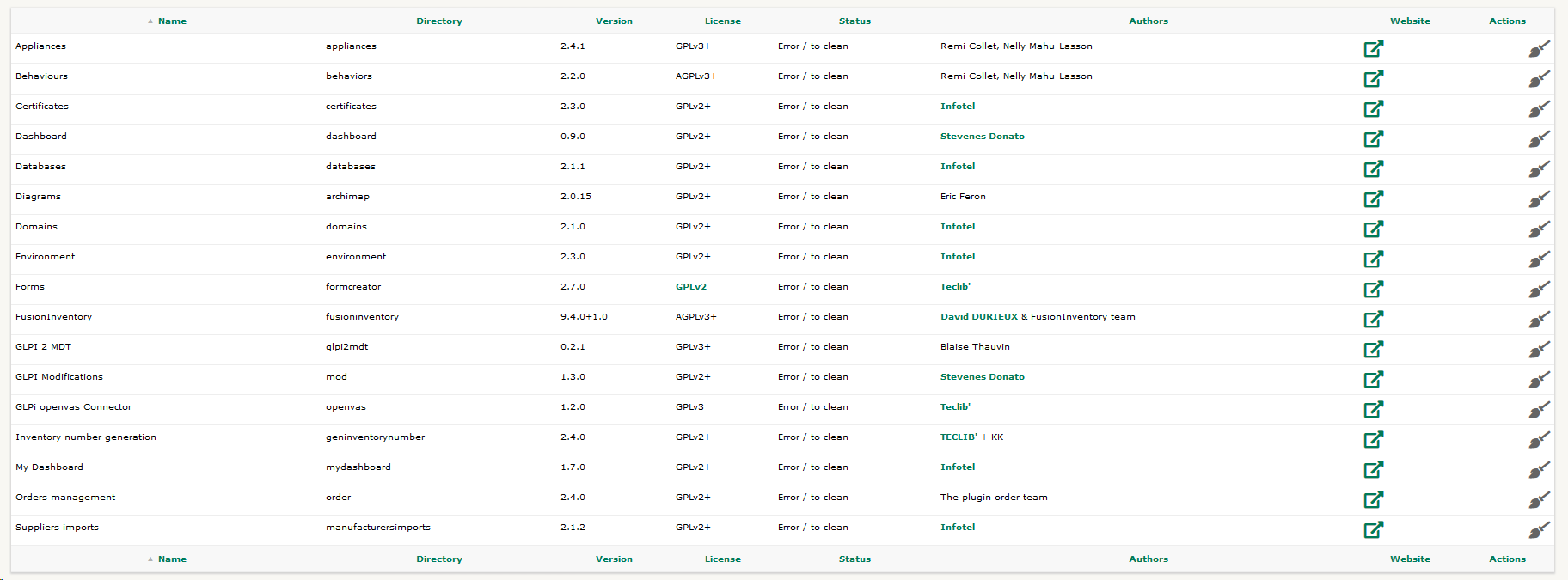This screenshot has height=580, width=1568.
Task: Open website link for GLPi openvas Connector
Action: pos(1374,409)
